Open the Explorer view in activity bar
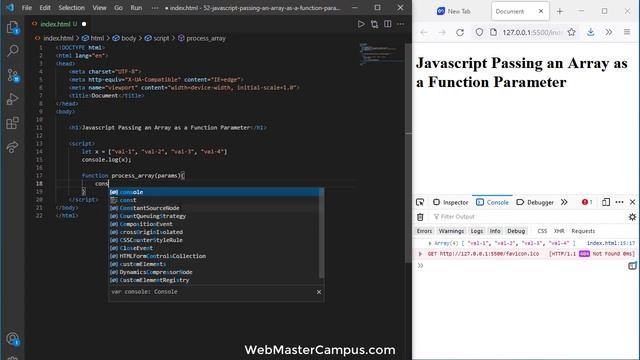This screenshot has width=640, height=360. 13,27
